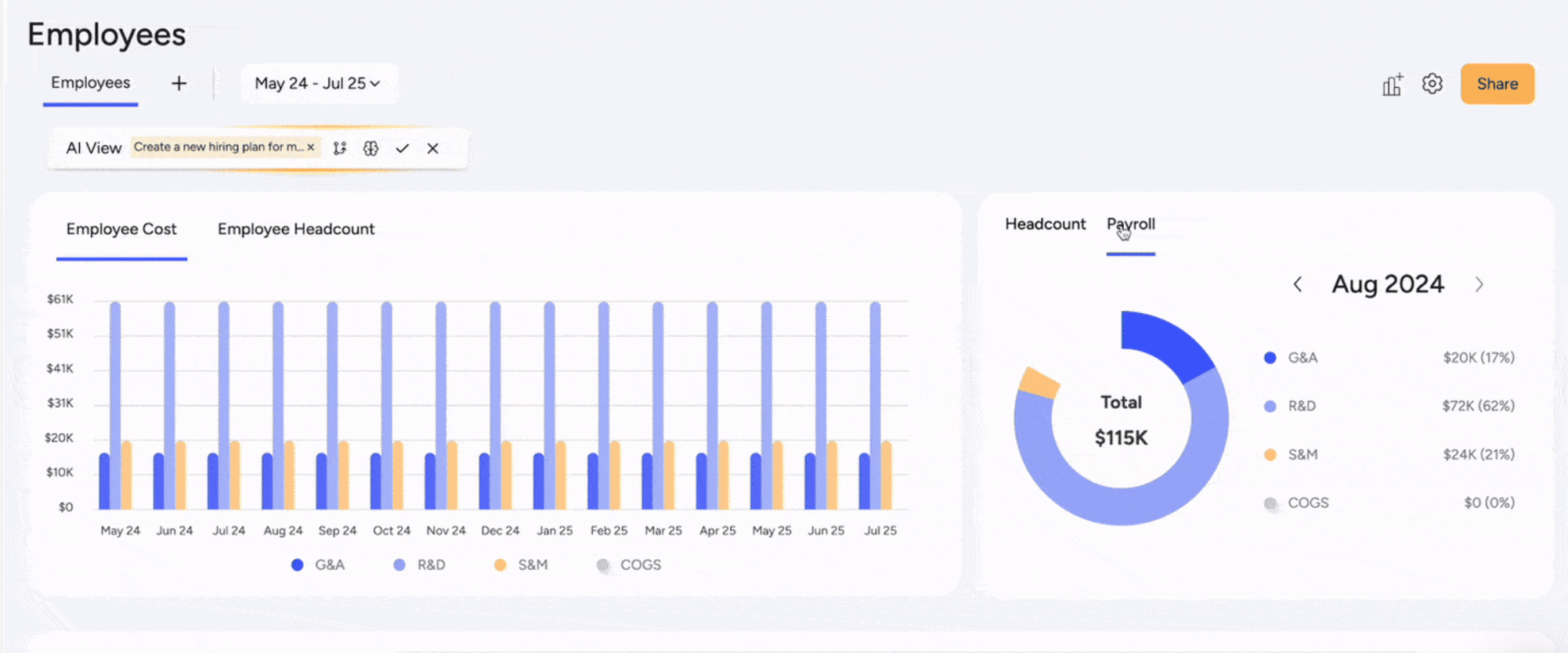Image resolution: width=1568 pixels, height=653 pixels.
Task: Toggle COGS series in the bar chart legend
Action: pos(629,565)
